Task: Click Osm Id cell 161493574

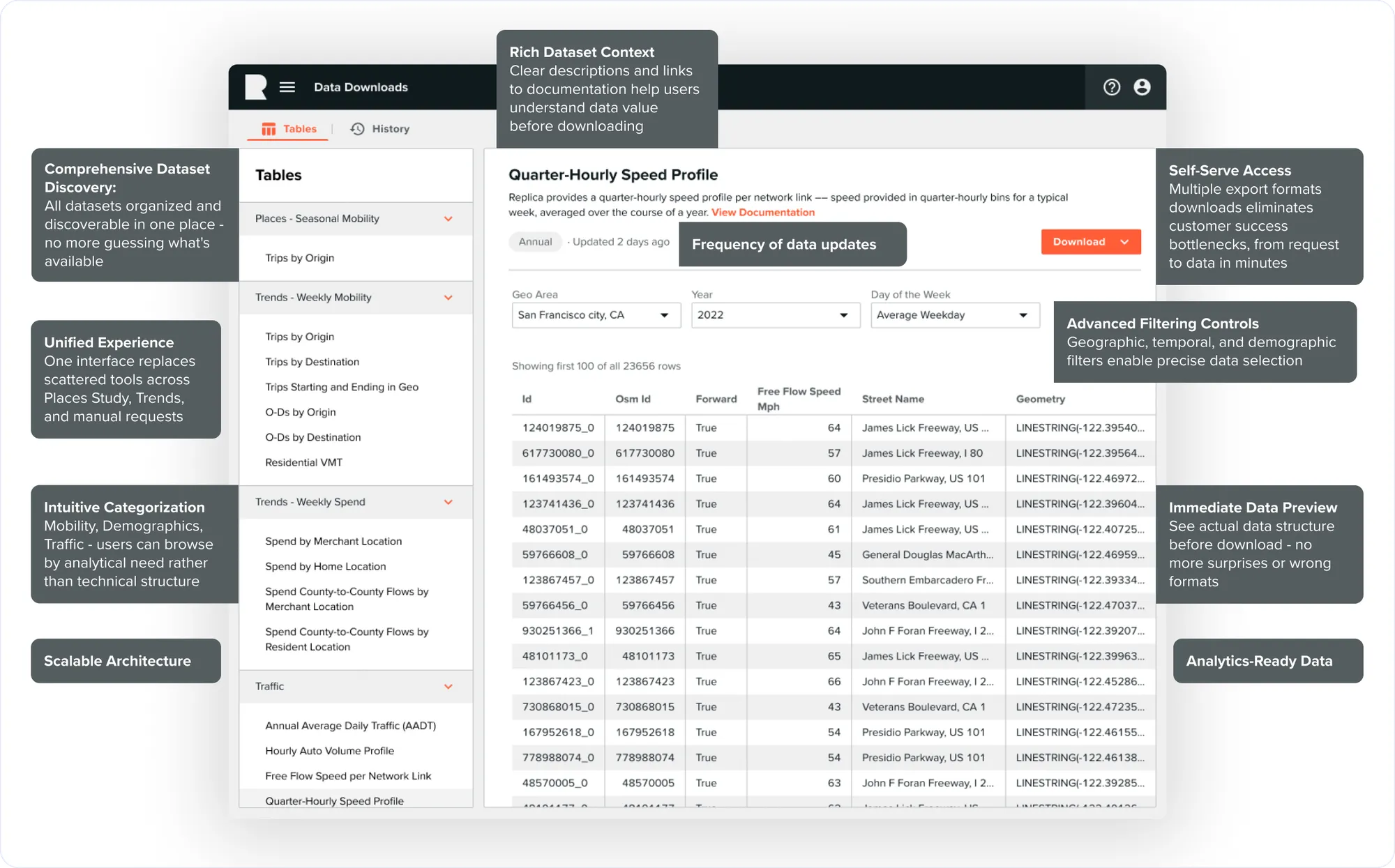Action: click(644, 479)
